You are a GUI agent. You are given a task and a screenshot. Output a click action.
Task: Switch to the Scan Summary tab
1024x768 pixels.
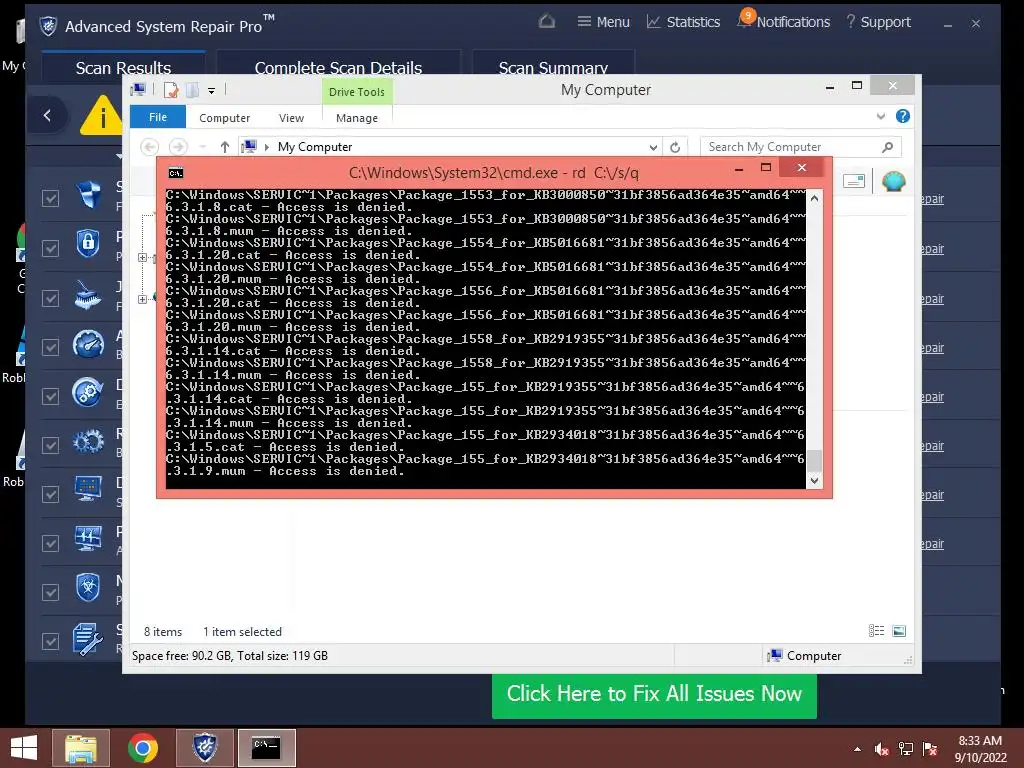(x=553, y=67)
